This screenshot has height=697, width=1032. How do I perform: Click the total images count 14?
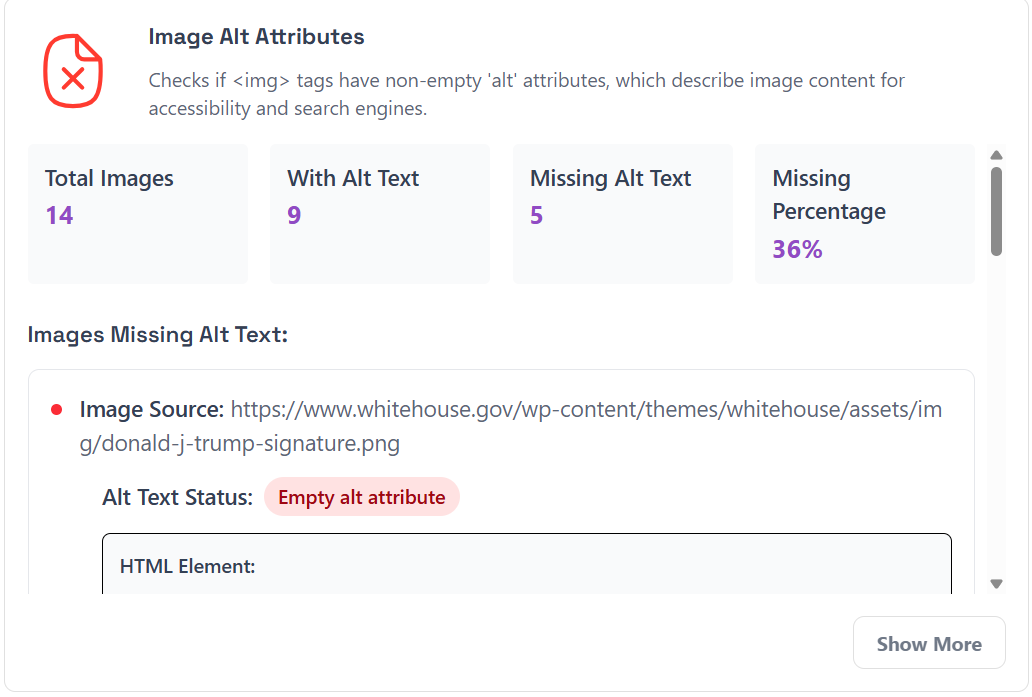59,216
